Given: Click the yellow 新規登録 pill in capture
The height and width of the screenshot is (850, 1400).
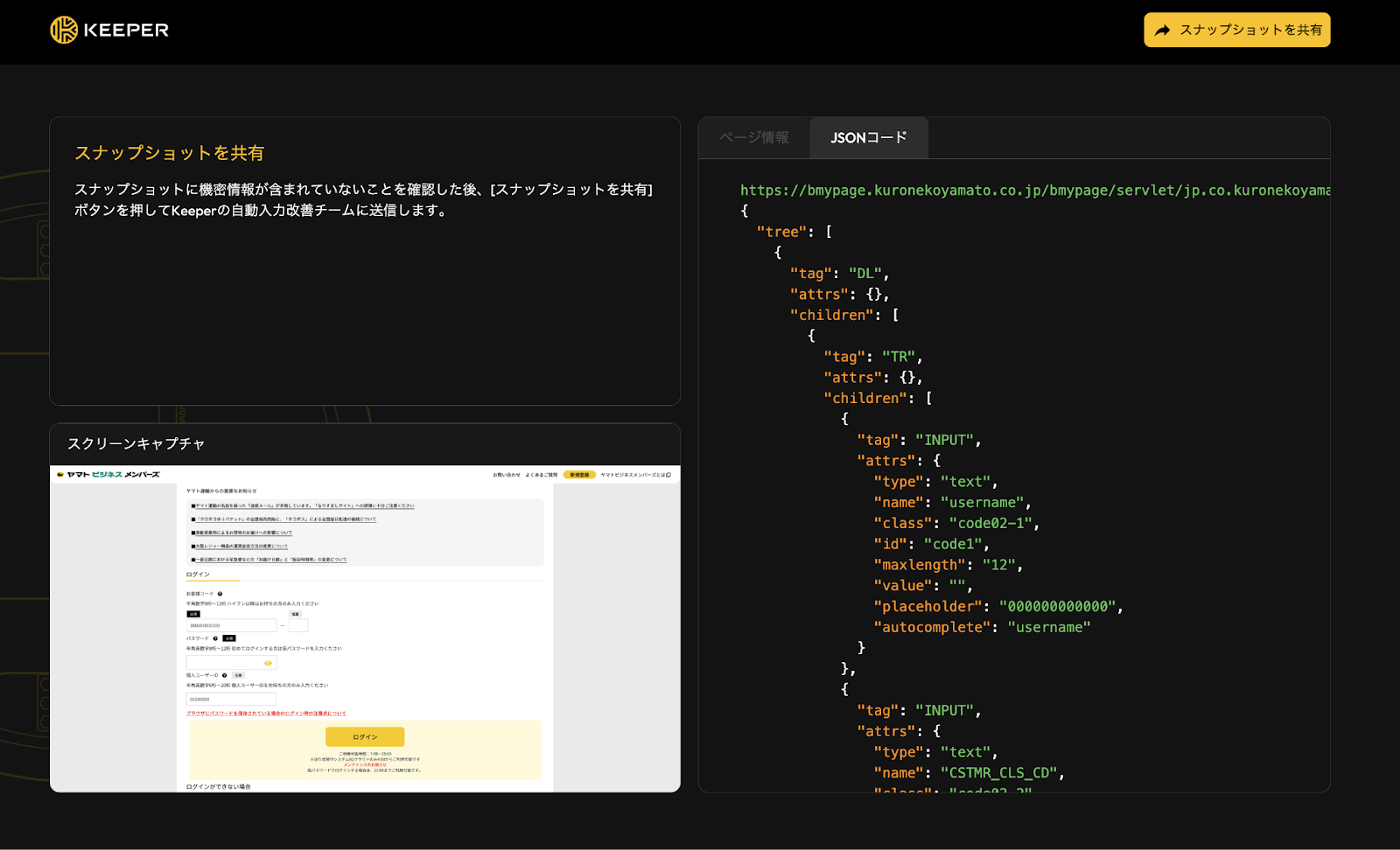Looking at the screenshot, I should [578, 475].
